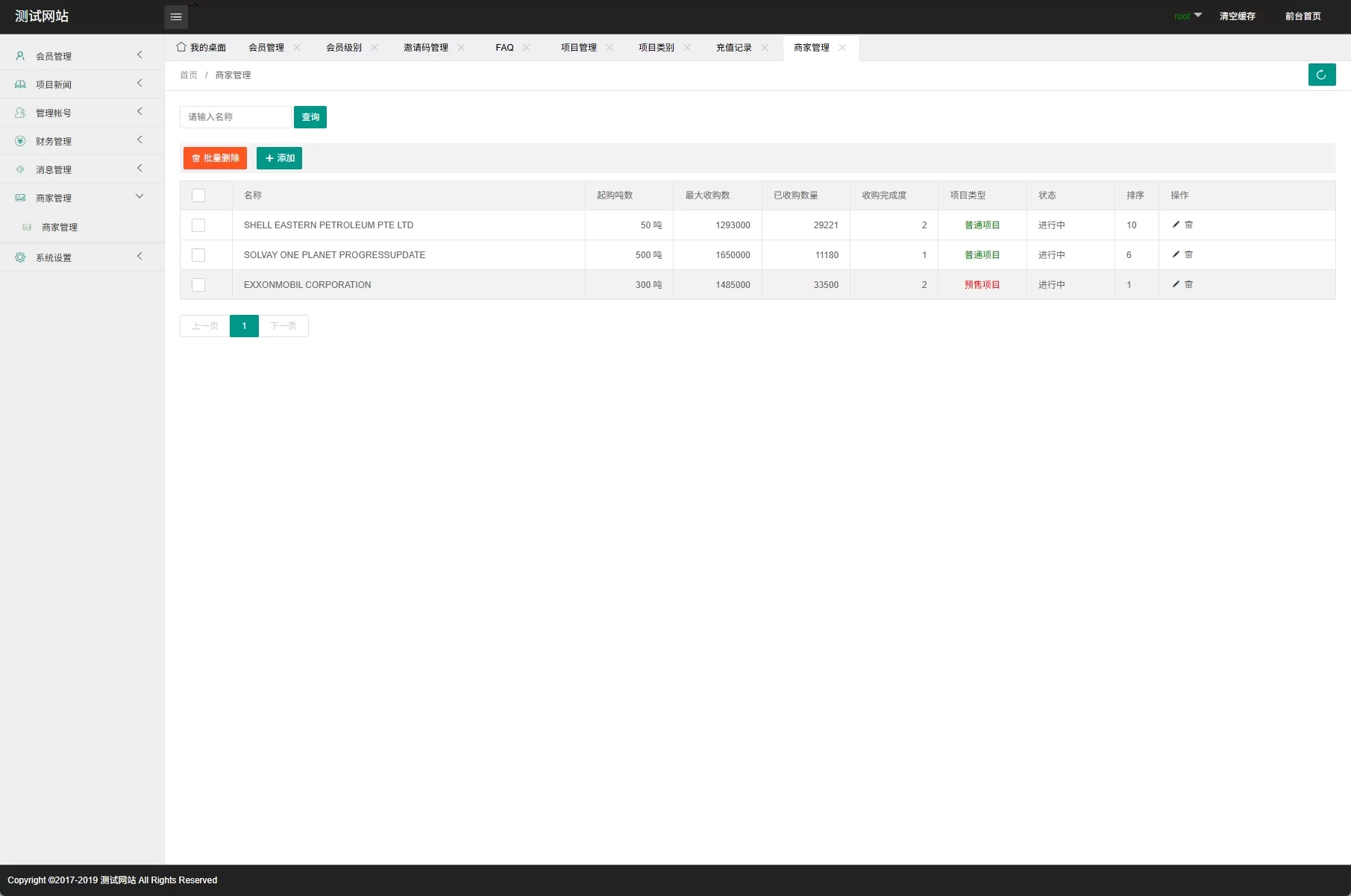
Task: Close the 充值记录 tab
Action: point(765,48)
